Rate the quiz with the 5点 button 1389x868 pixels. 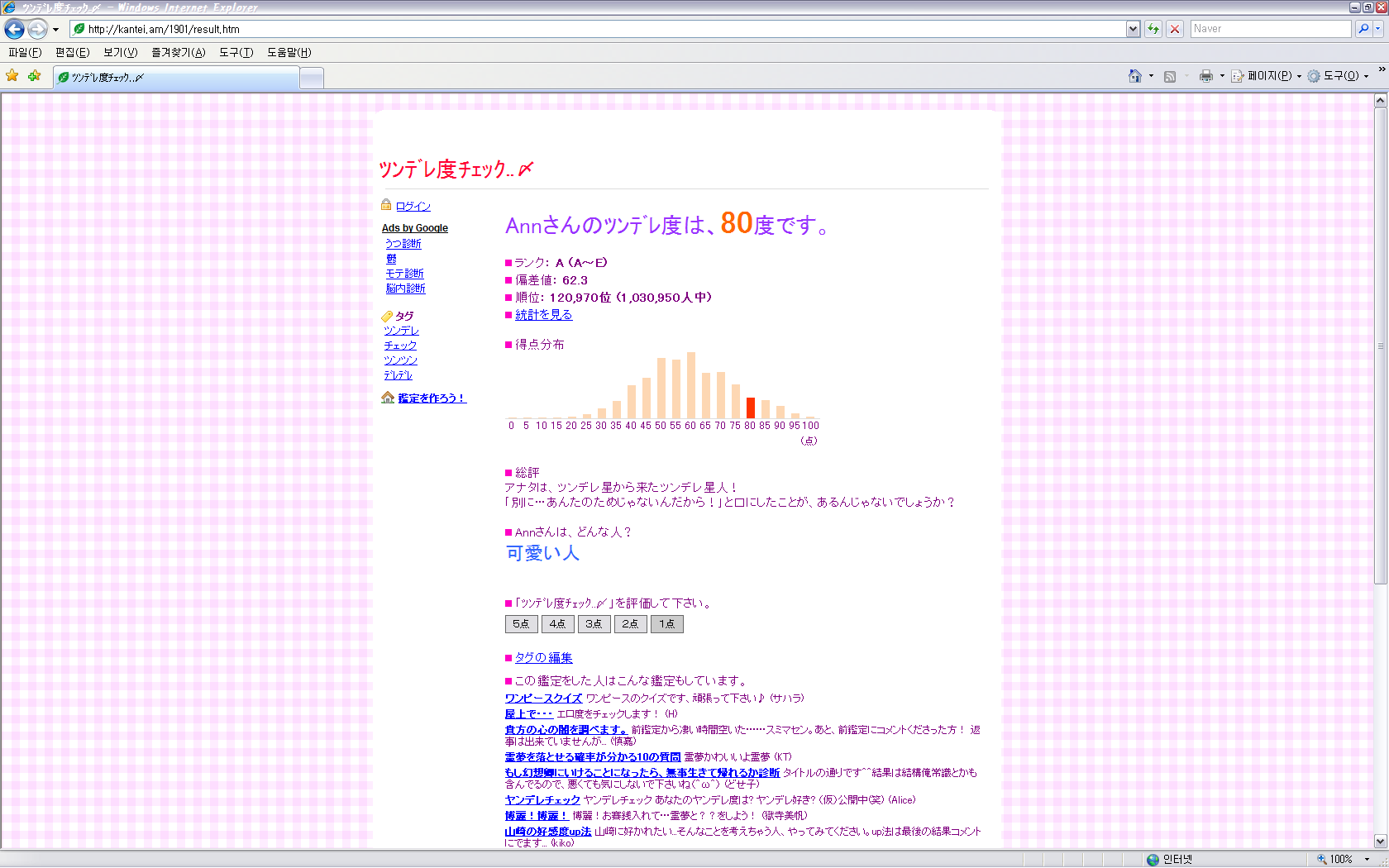coord(521,624)
